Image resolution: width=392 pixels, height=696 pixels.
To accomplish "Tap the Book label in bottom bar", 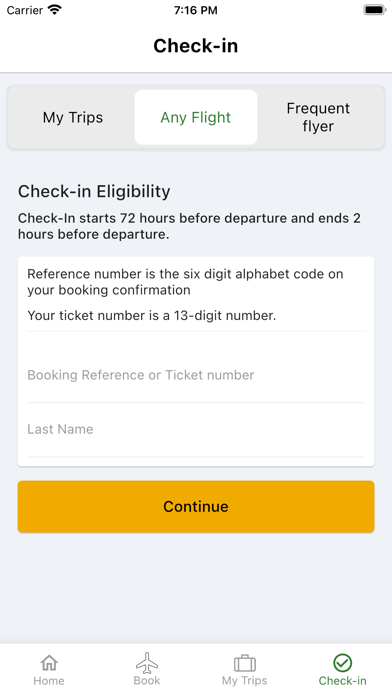I will point(147,680).
